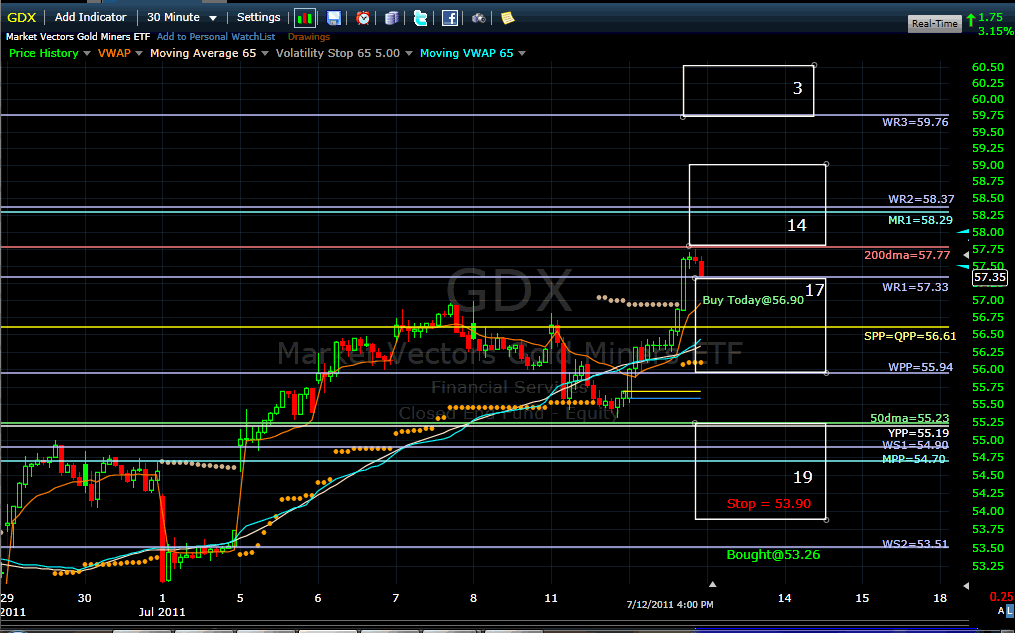
Task: Click the 3.15% percent change value
Action: point(996,31)
